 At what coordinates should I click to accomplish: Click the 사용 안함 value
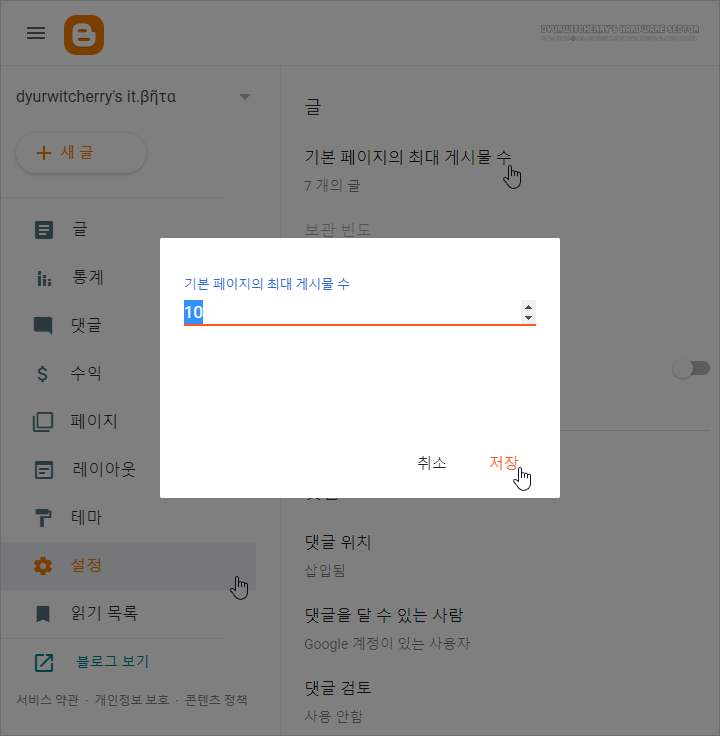334,716
